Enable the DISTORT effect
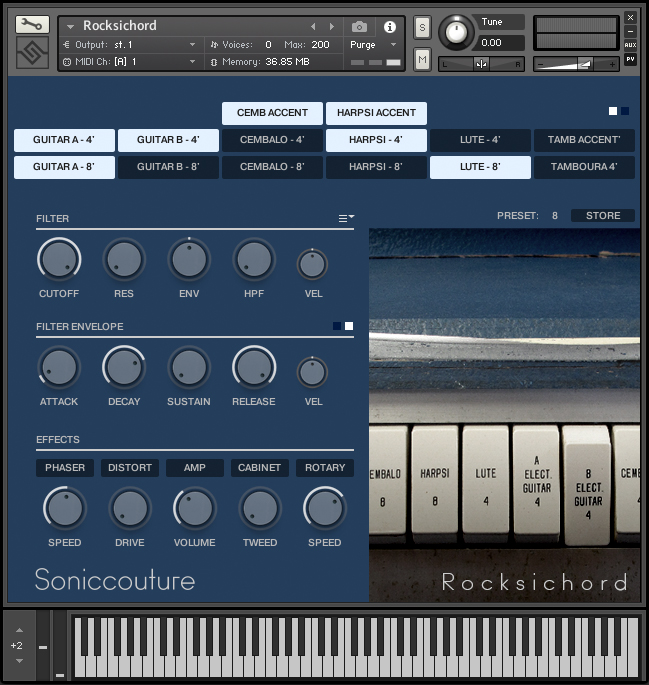 (x=130, y=468)
